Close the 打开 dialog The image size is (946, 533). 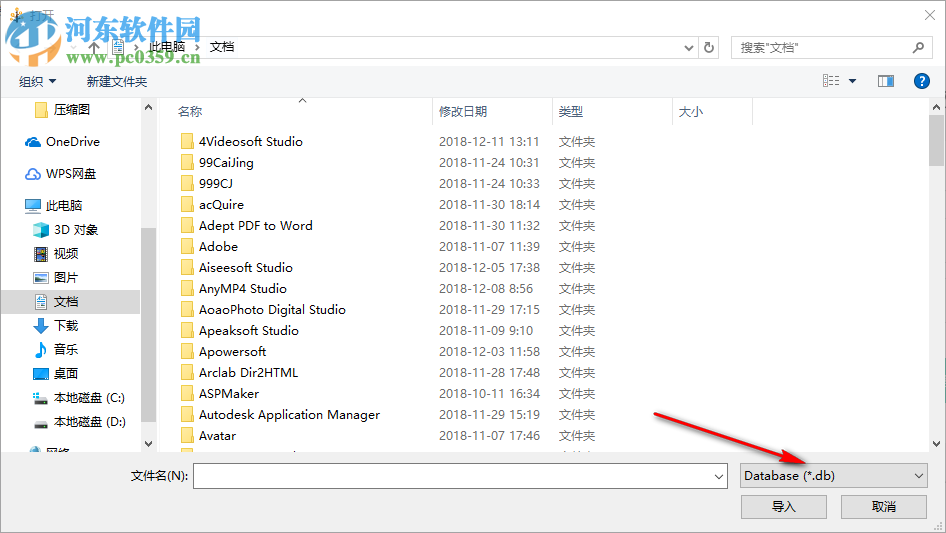[x=930, y=15]
